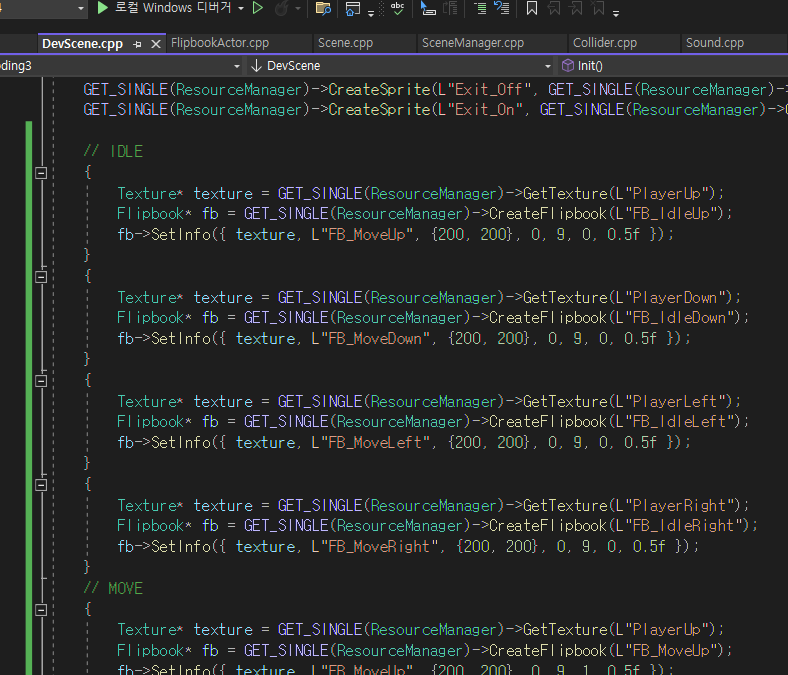
Task: Click the L"FB_MoveRight" string literal
Action: (x=374, y=547)
